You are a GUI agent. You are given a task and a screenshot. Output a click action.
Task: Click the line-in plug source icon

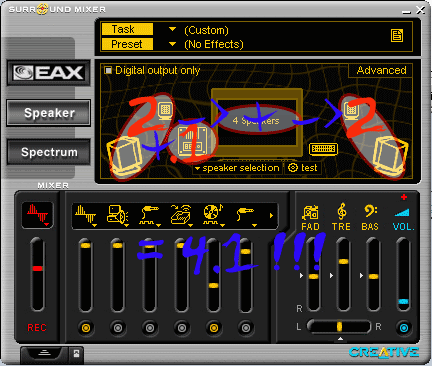pos(245,214)
